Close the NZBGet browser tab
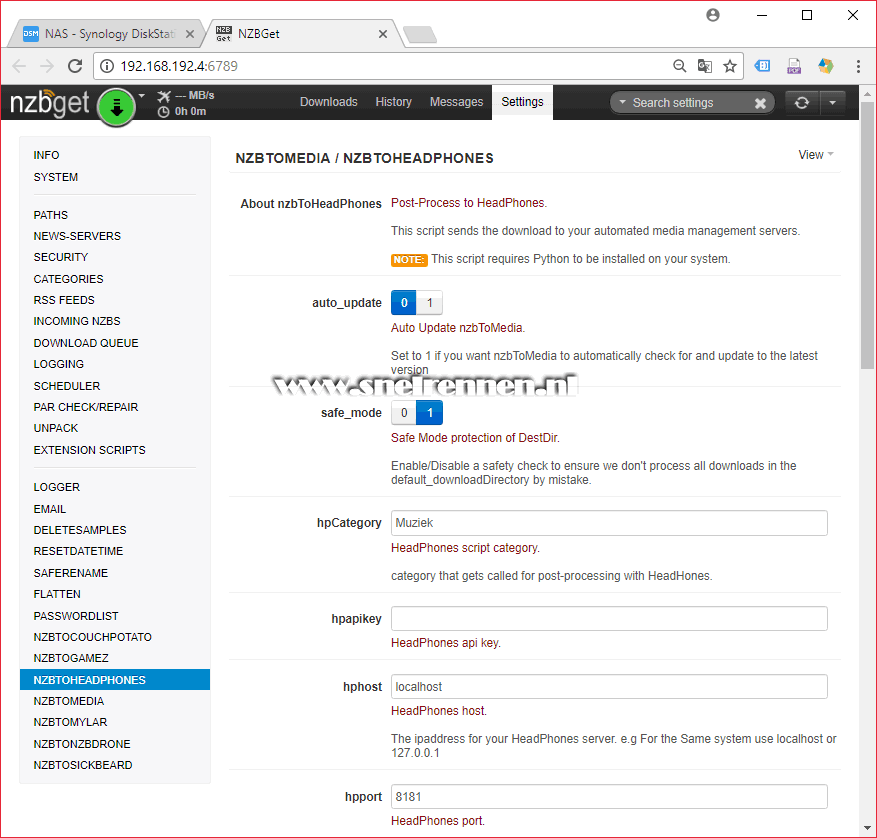Image resolution: width=877 pixels, height=838 pixels. point(383,34)
